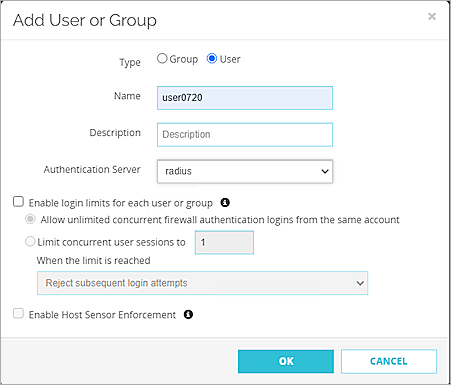The height and width of the screenshot is (385, 451).
Task: Choose Allow unlimited concurrent logins option
Action: (30, 219)
